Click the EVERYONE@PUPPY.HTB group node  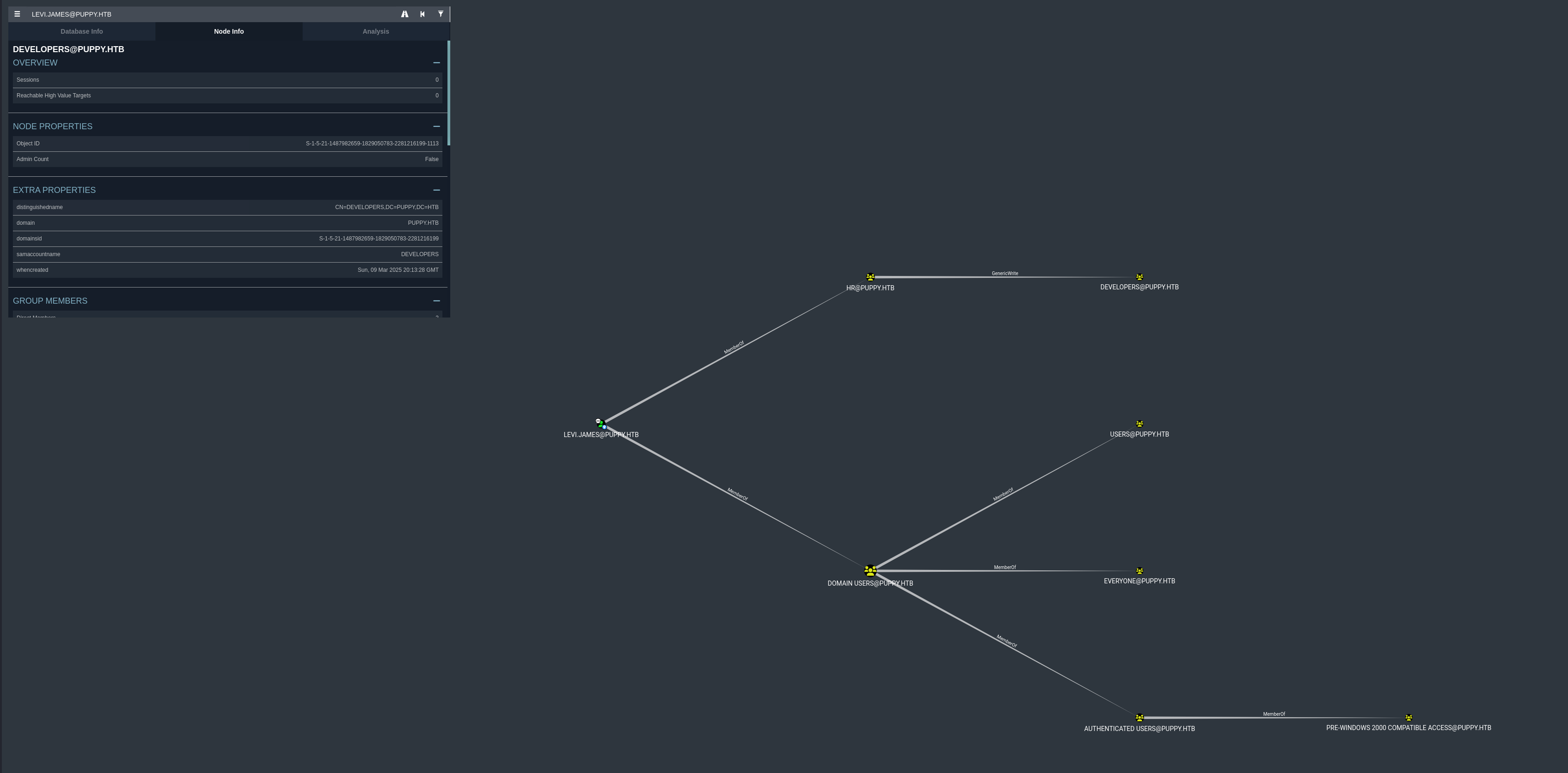pos(1139,571)
